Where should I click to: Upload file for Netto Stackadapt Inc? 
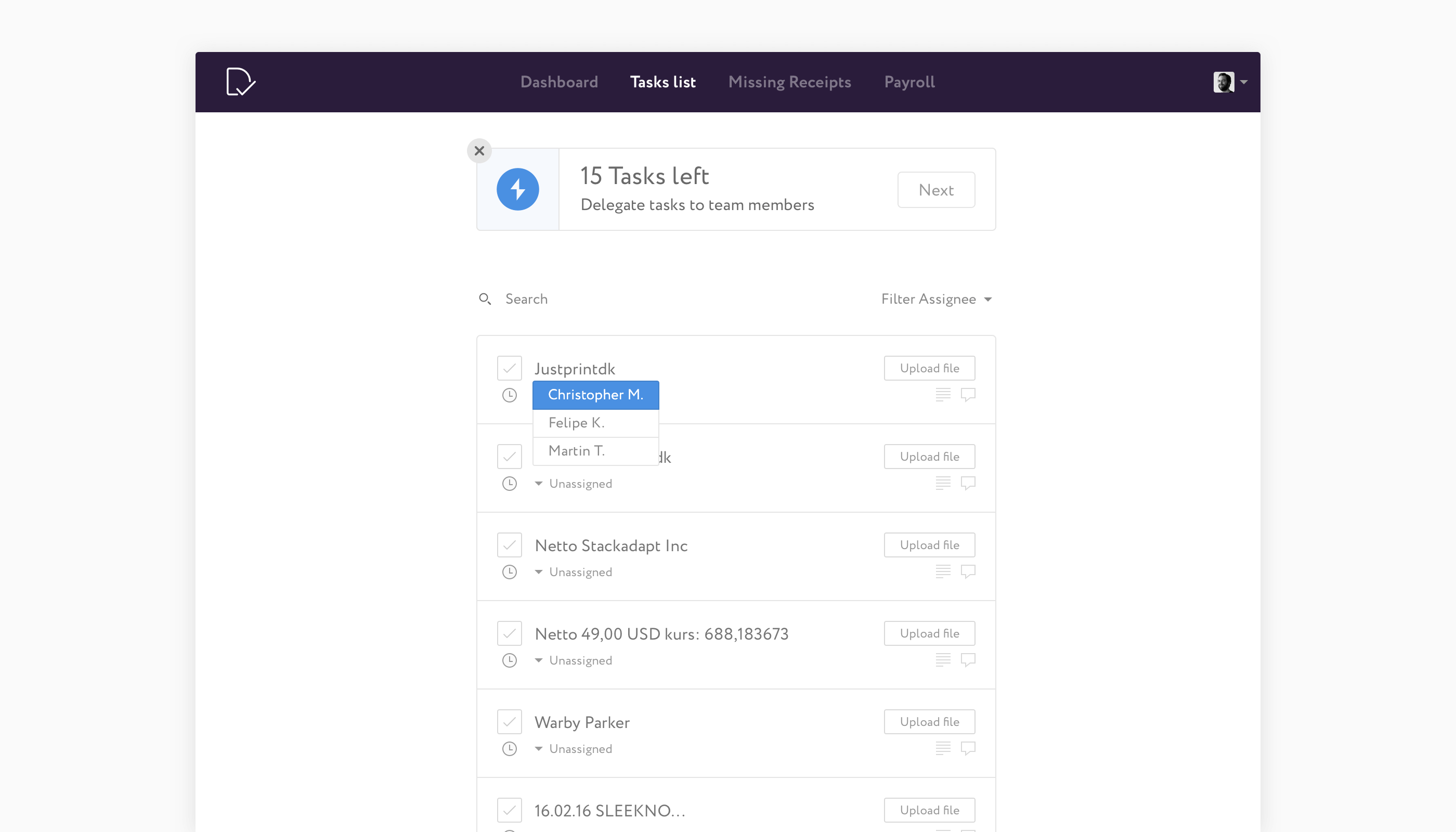tap(929, 544)
